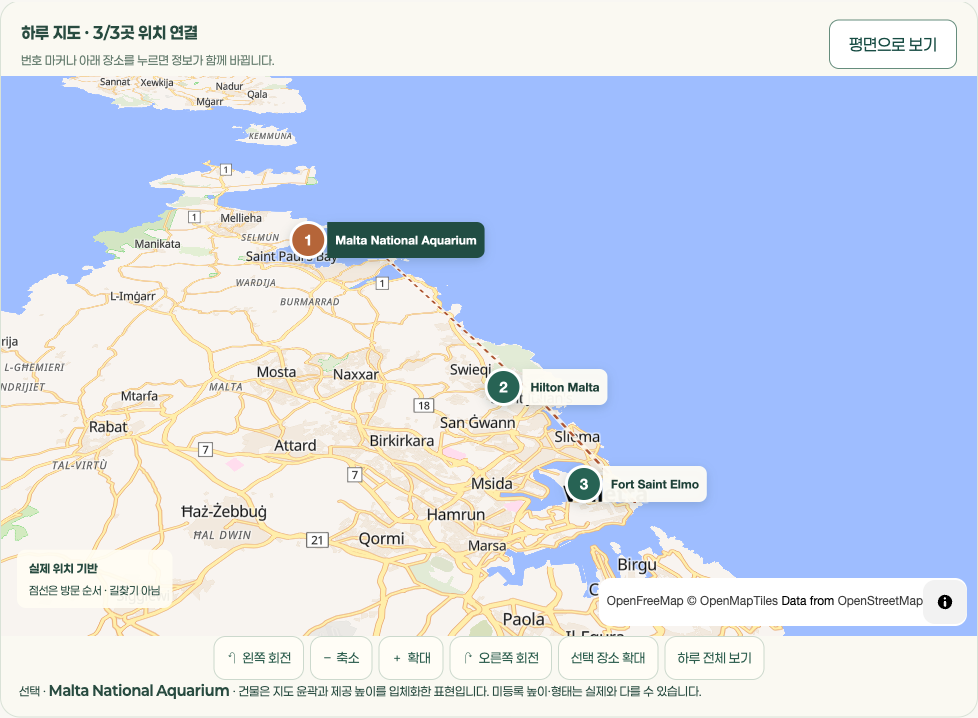
Task: Zoom out using the 축소 button
Action: point(341,658)
